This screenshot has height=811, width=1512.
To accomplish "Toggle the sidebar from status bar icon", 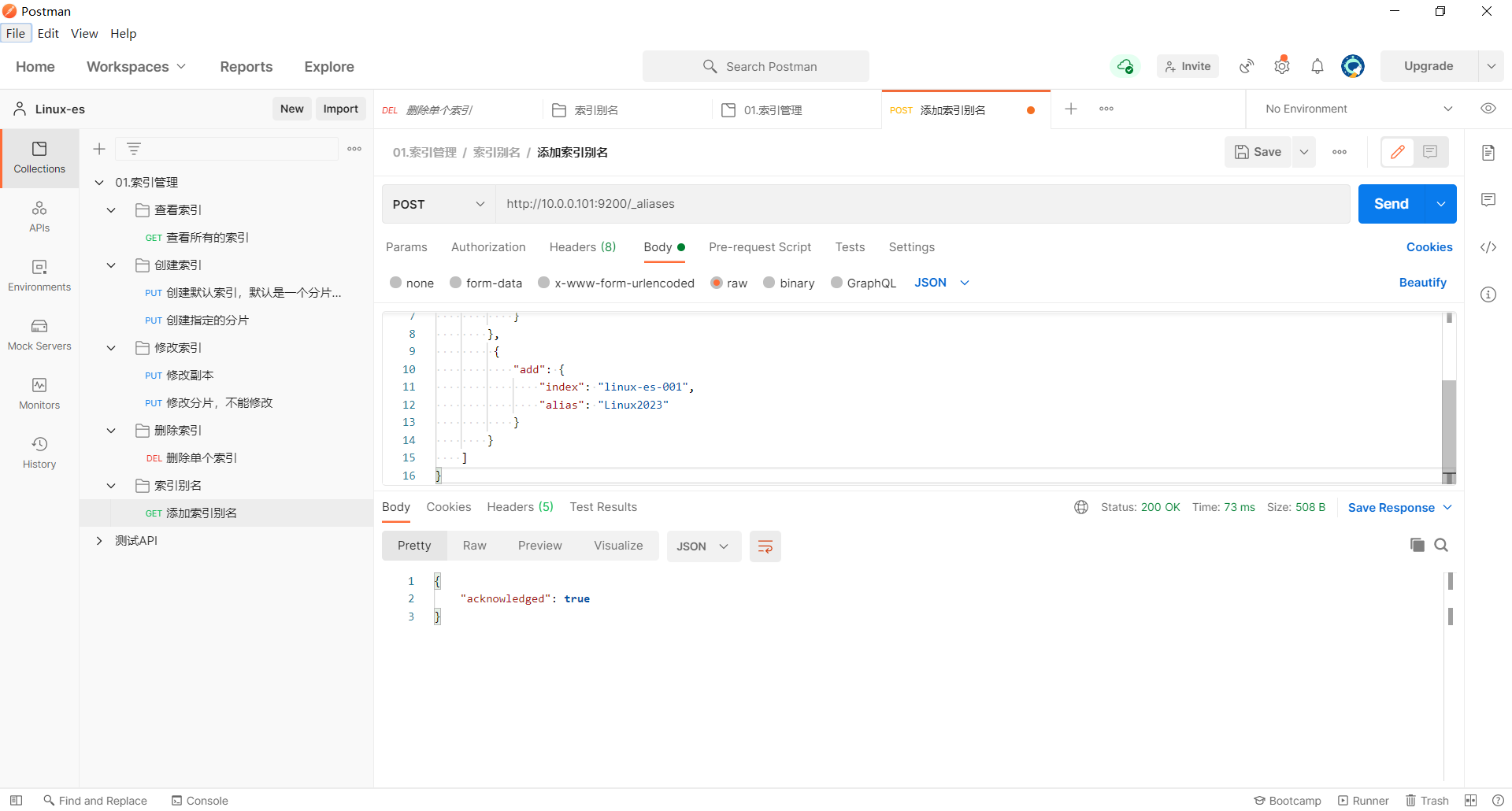I will 16,800.
